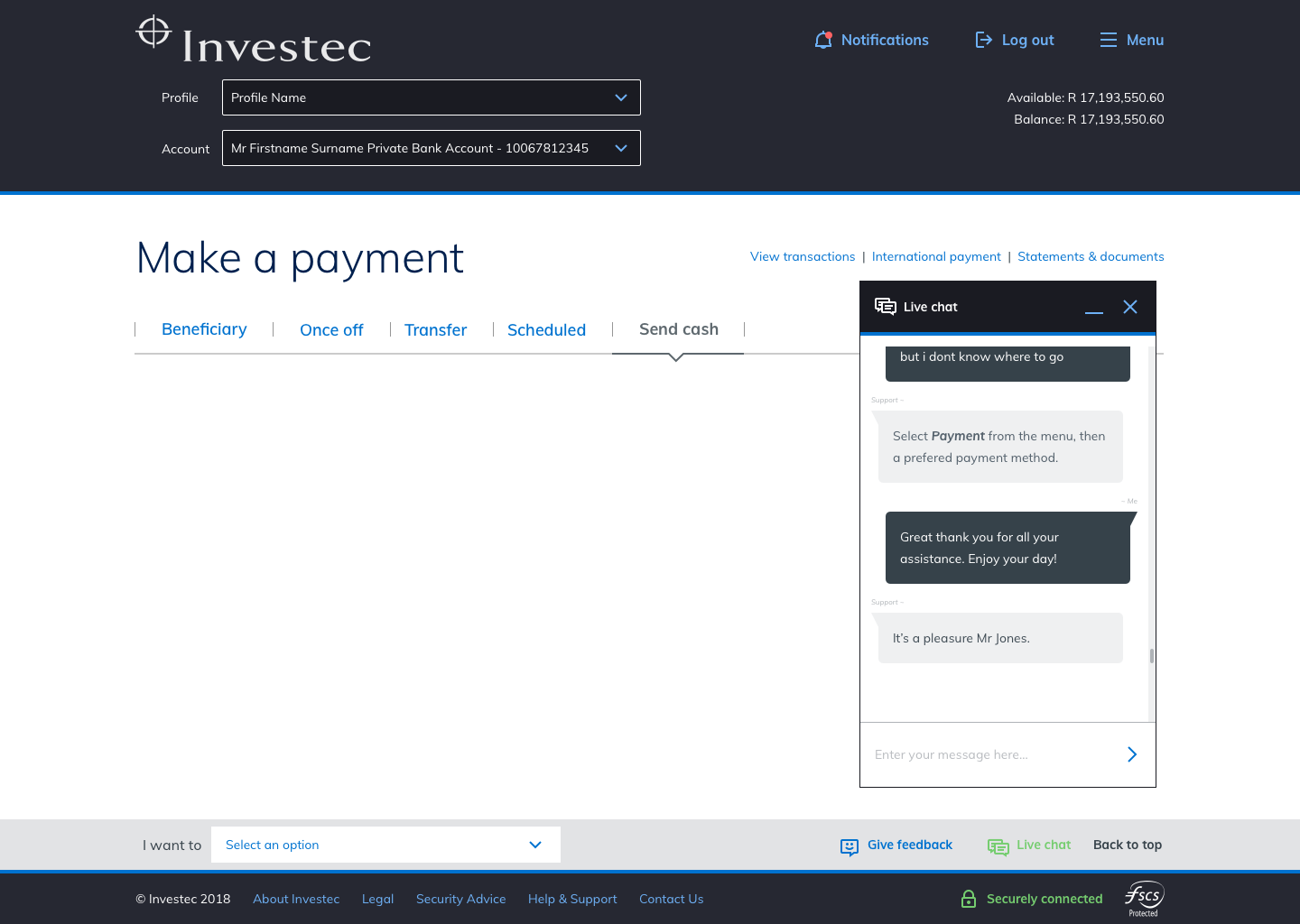Minimize the Live chat panel
Image resolution: width=1300 pixels, height=924 pixels.
[1093, 308]
